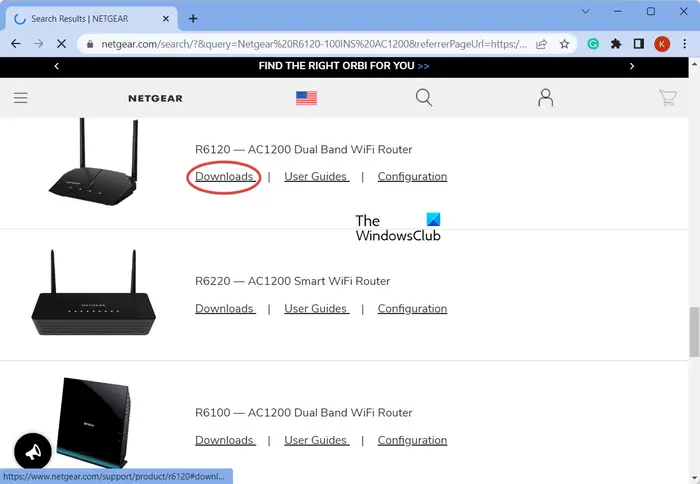Open the share page icon in address bar

point(542,44)
